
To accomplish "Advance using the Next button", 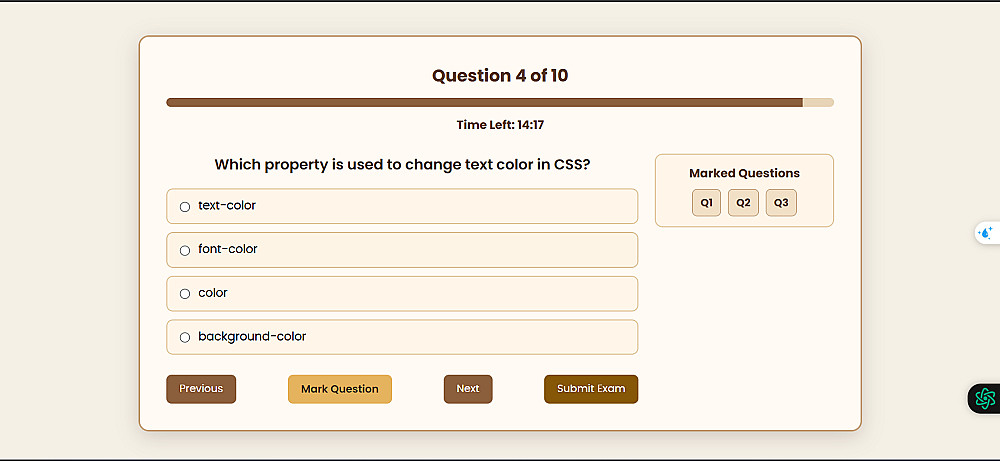I will [468, 389].
